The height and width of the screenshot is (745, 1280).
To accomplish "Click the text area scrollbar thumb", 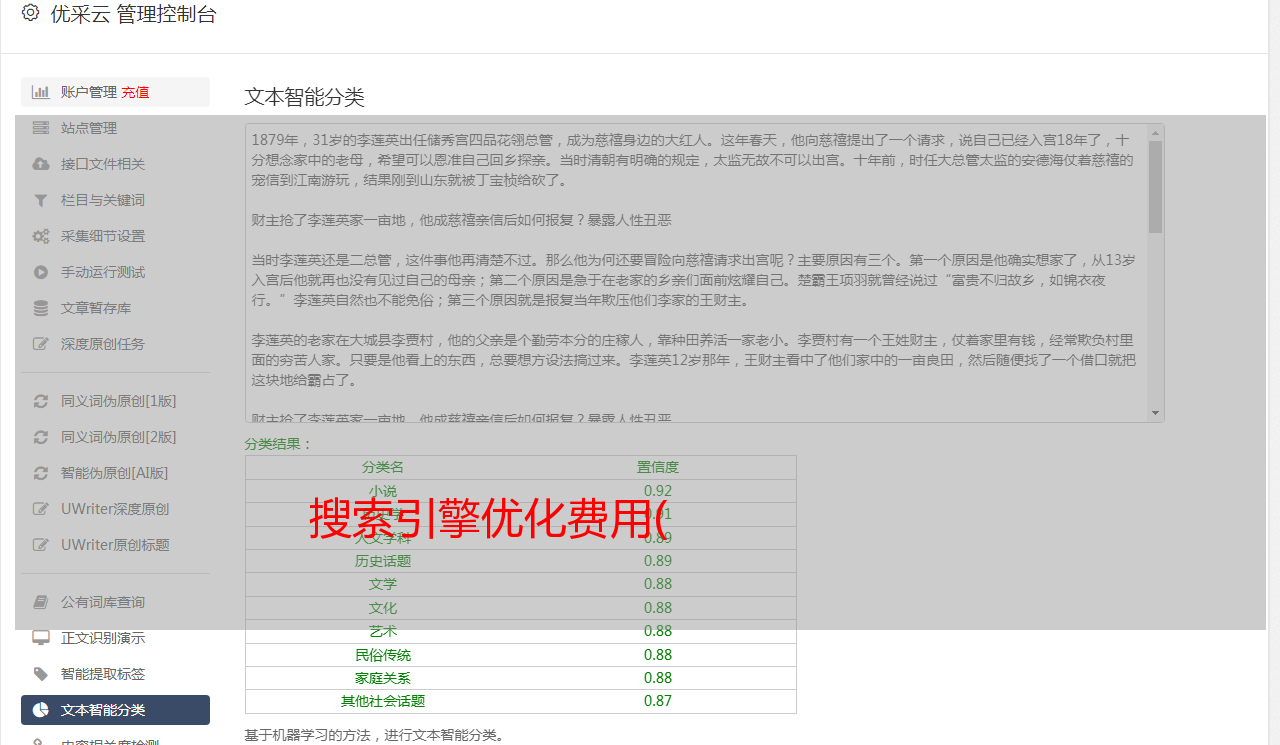I will tap(1156, 187).
